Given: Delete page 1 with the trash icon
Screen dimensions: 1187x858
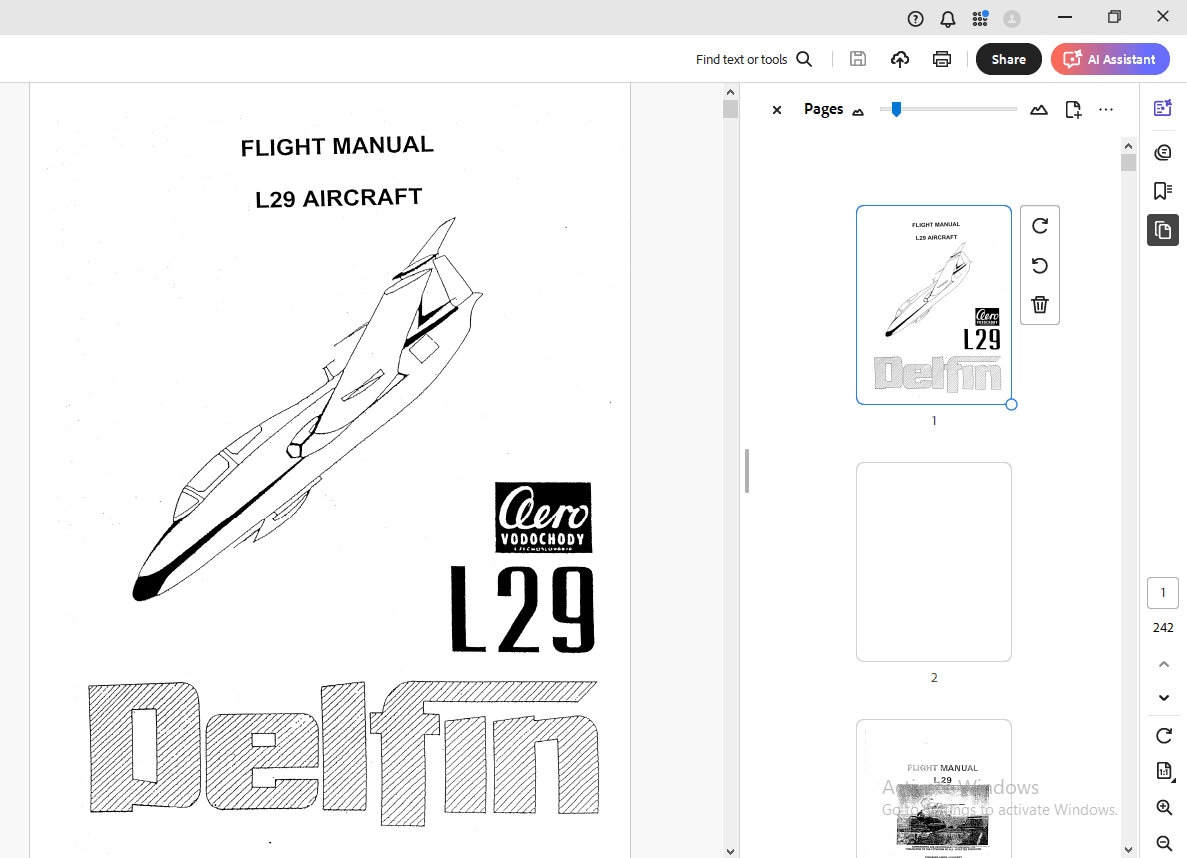Looking at the screenshot, I should click(x=1039, y=304).
